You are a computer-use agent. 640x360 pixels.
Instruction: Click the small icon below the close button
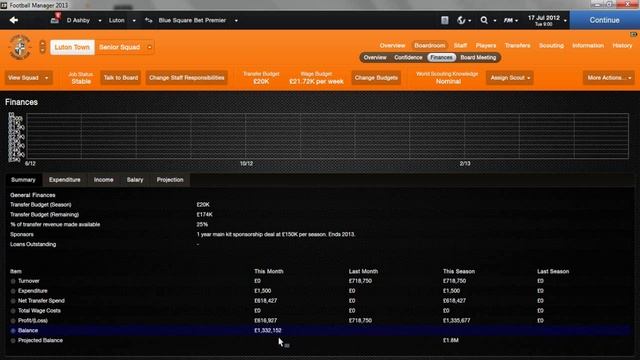633,35
